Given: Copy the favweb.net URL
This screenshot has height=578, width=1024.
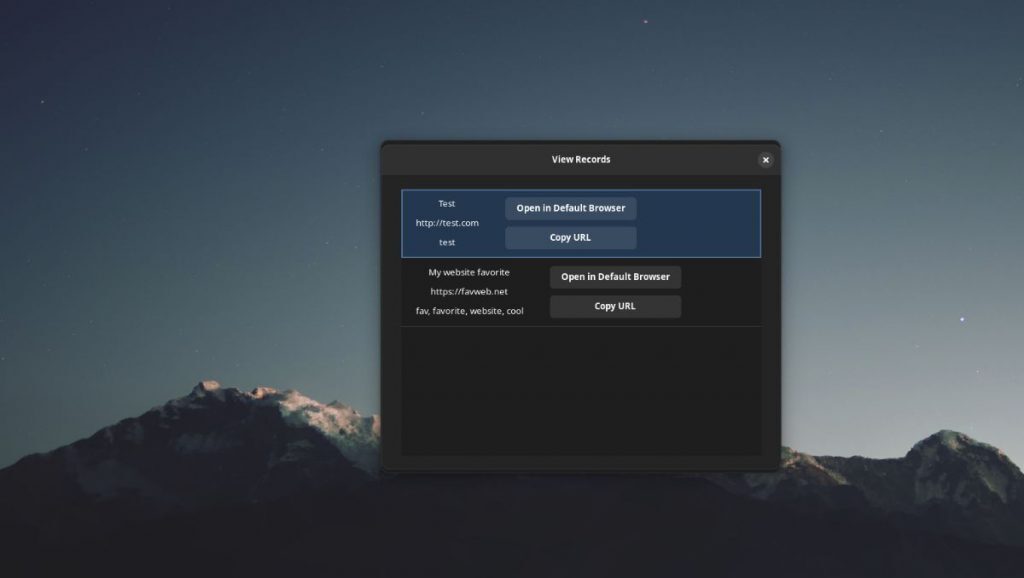Looking at the screenshot, I should pyautogui.click(x=615, y=306).
